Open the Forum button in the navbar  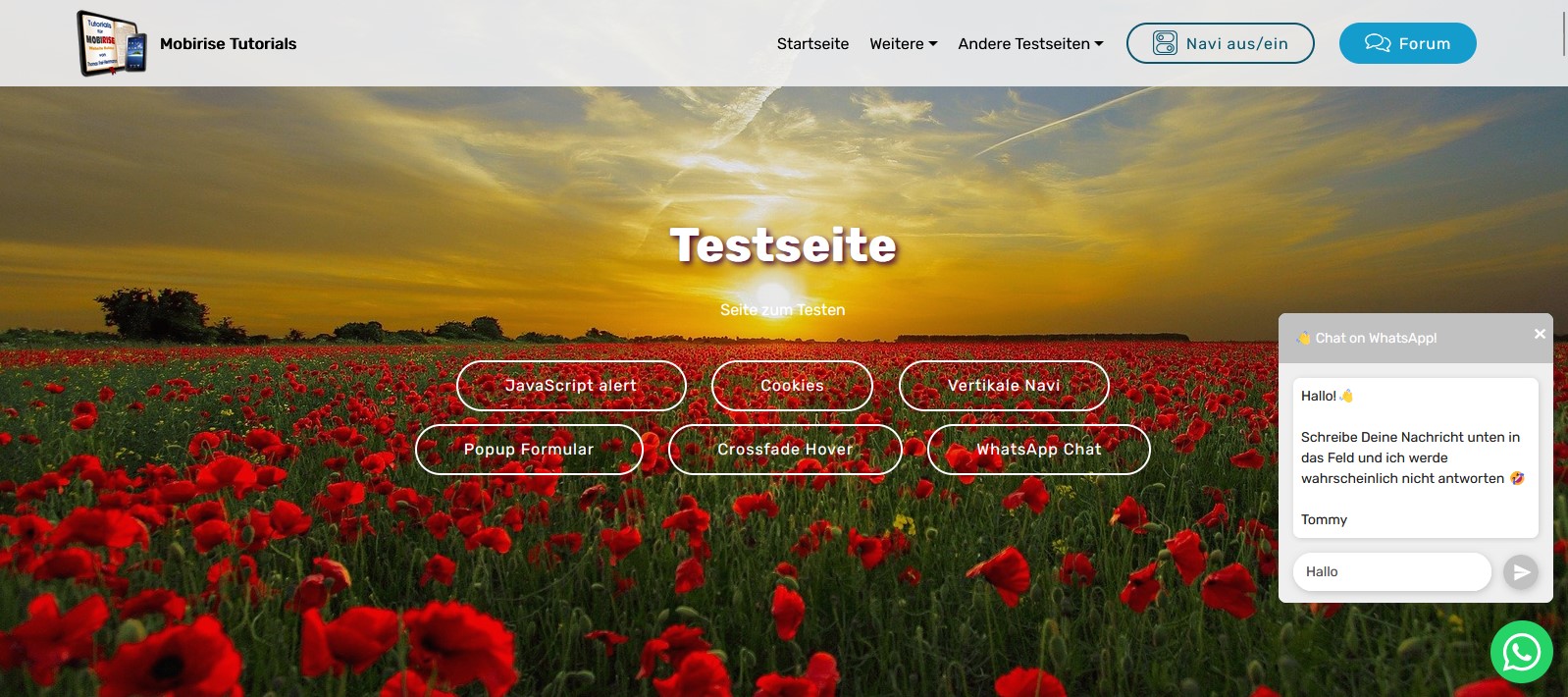1407,43
